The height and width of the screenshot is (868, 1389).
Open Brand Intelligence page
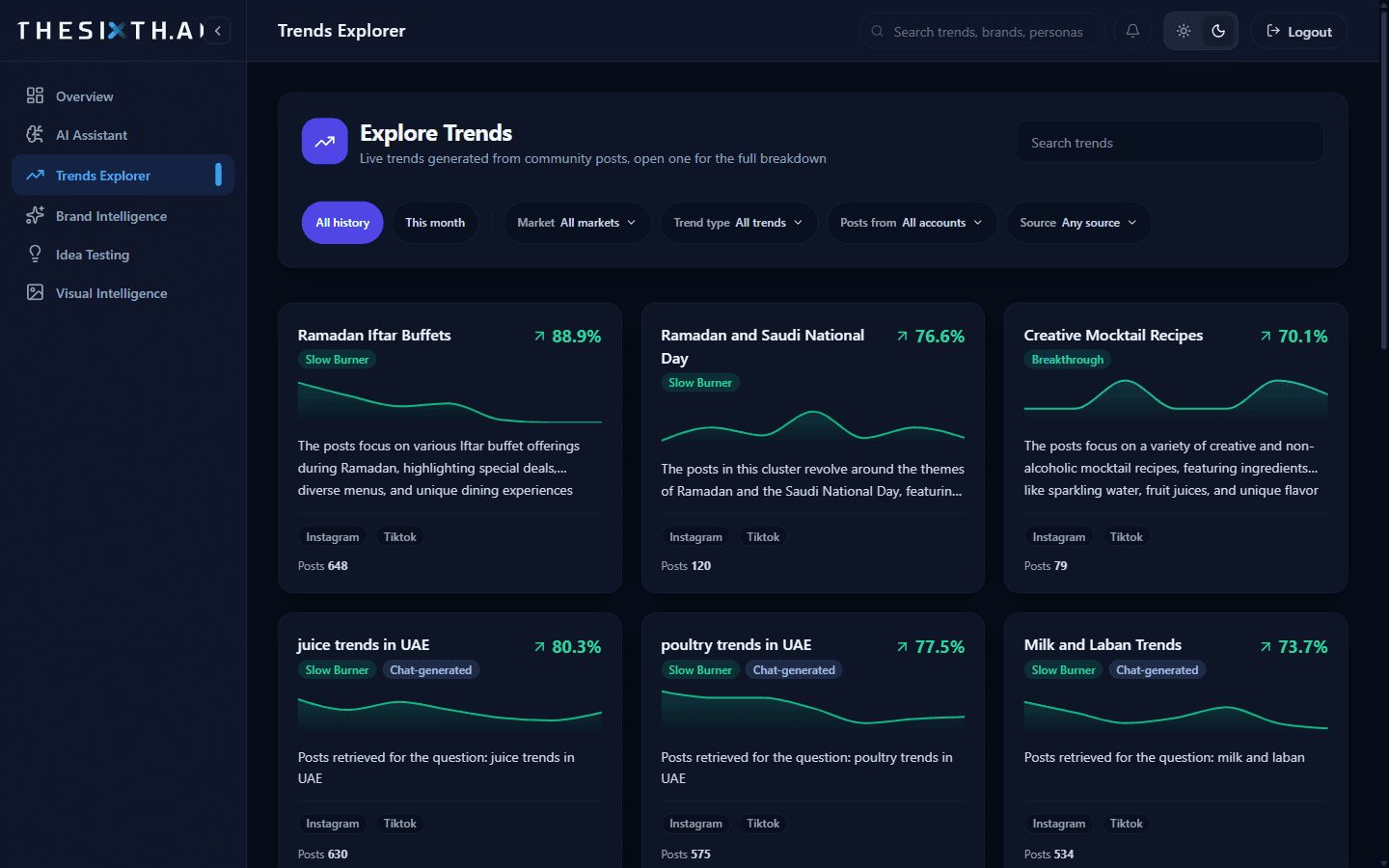(123, 215)
